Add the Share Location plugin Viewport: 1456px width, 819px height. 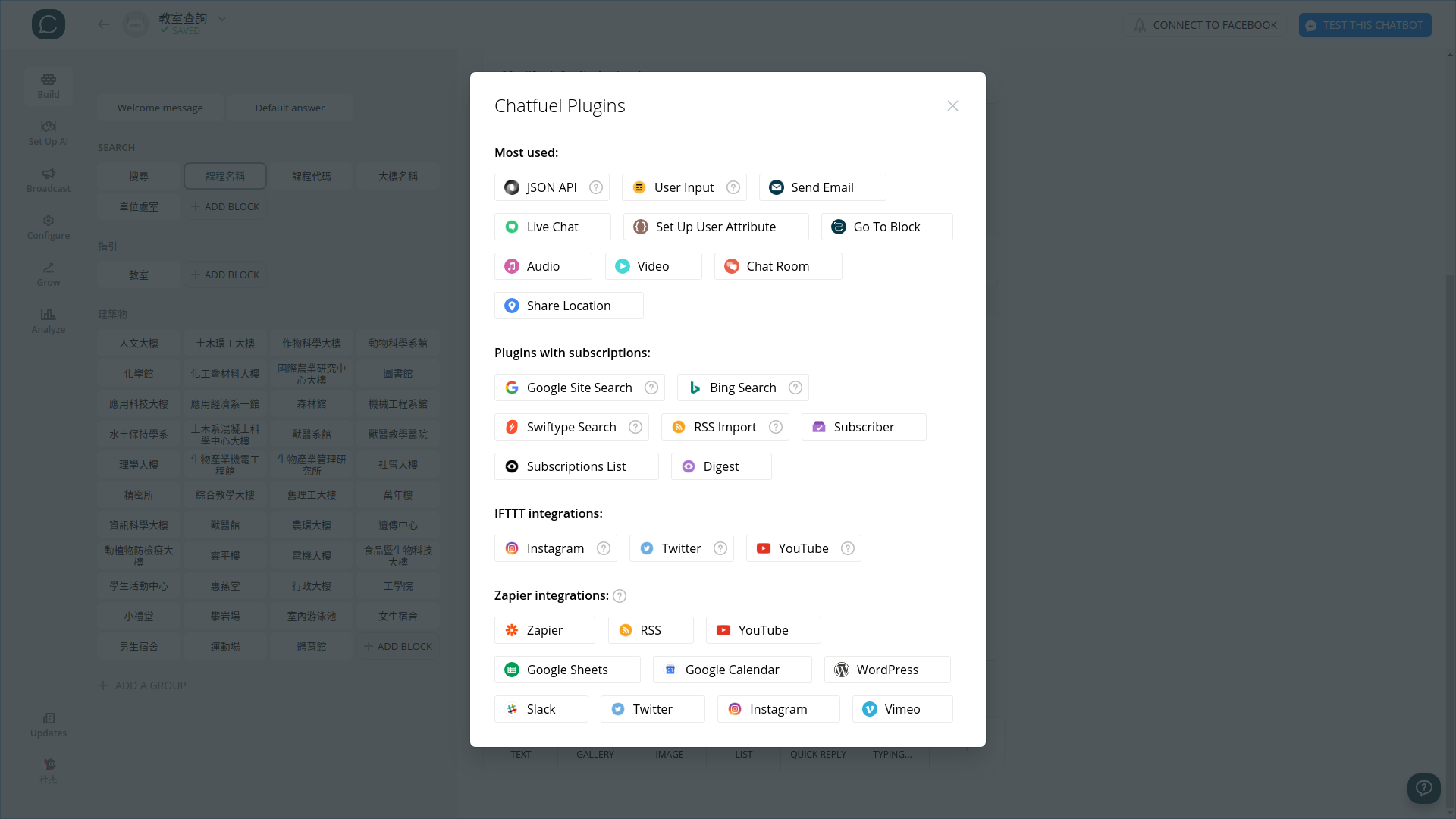coord(568,306)
